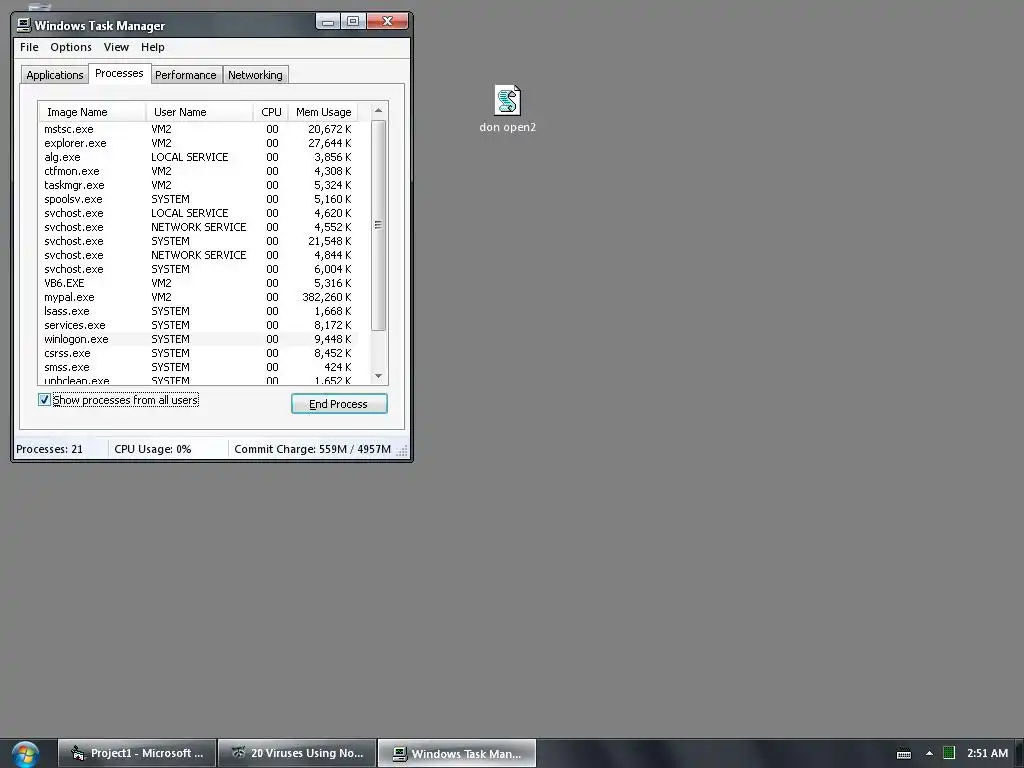Select the explorer.exe process row
This screenshot has width=1024, height=768.
tap(199, 143)
